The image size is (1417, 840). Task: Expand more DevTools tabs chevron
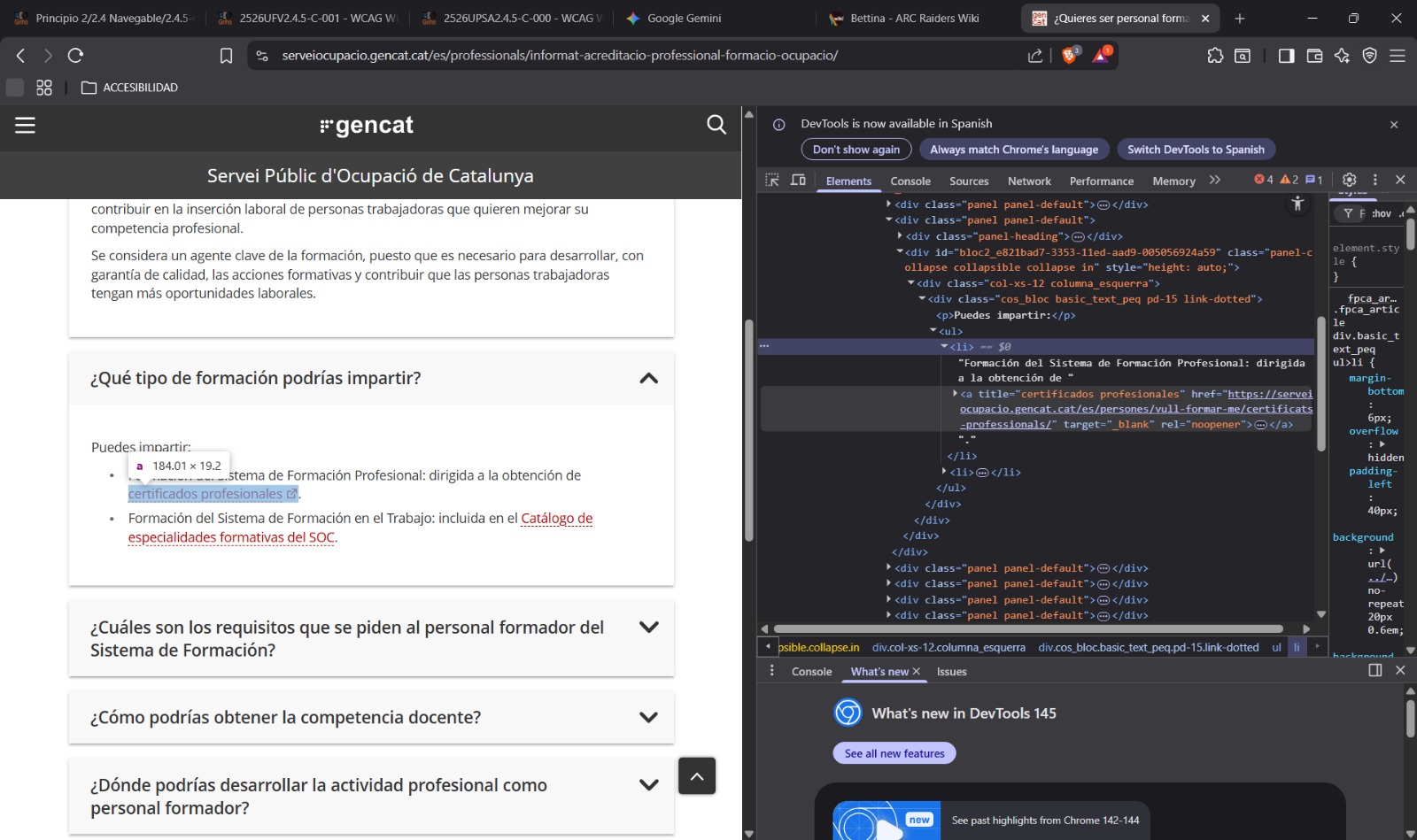point(1215,180)
